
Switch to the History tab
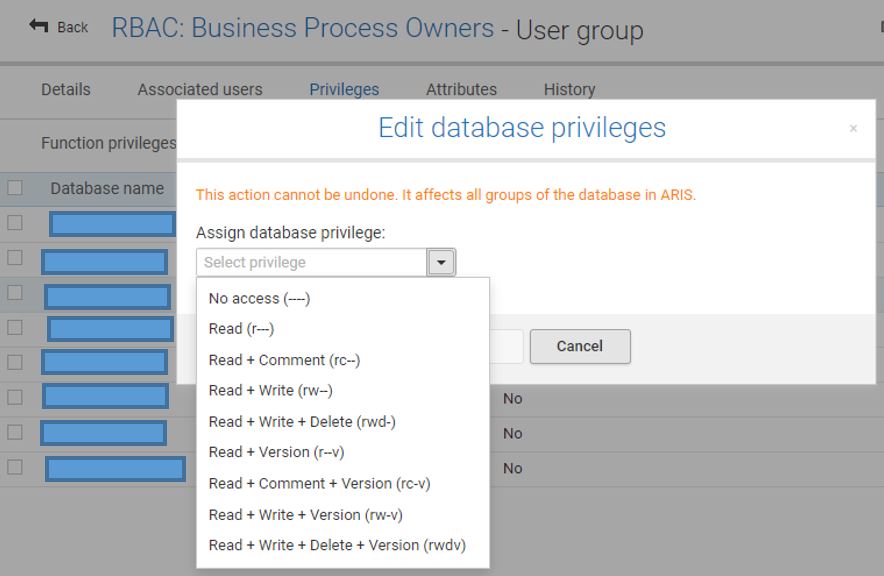(x=569, y=90)
